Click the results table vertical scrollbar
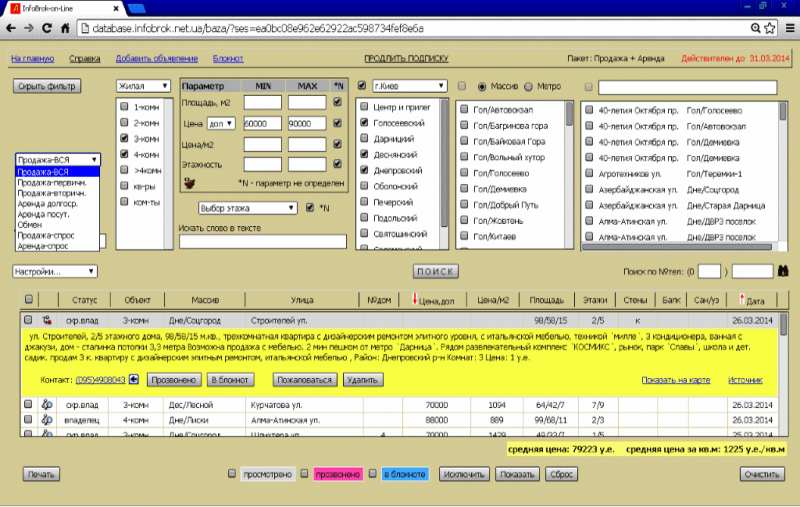The width and height of the screenshot is (800, 507). pyautogui.click(x=783, y=374)
